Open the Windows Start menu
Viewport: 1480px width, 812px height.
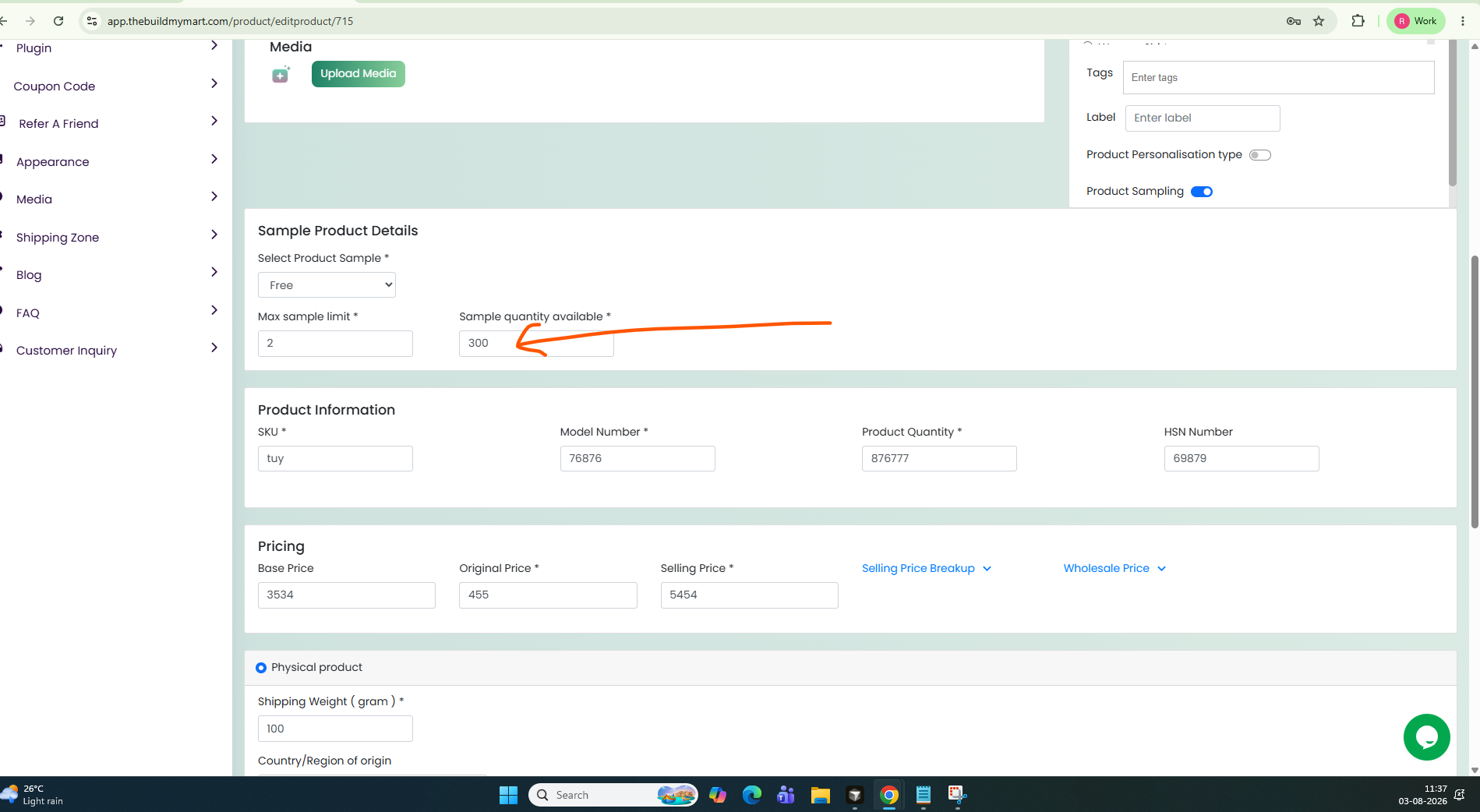[508, 795]
